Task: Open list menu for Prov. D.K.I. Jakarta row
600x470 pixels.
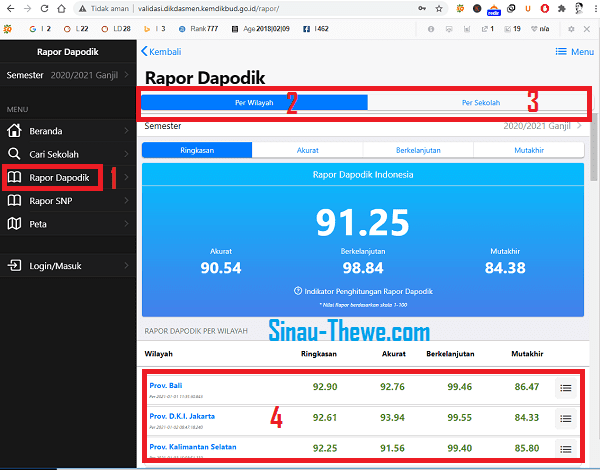Action: (x=566, y=418)
